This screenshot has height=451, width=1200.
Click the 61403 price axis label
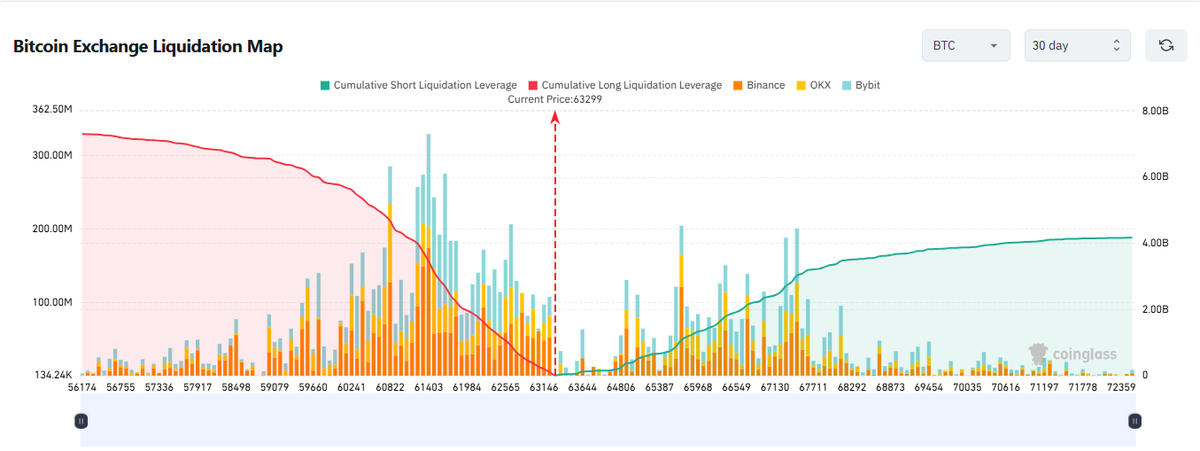427,387
